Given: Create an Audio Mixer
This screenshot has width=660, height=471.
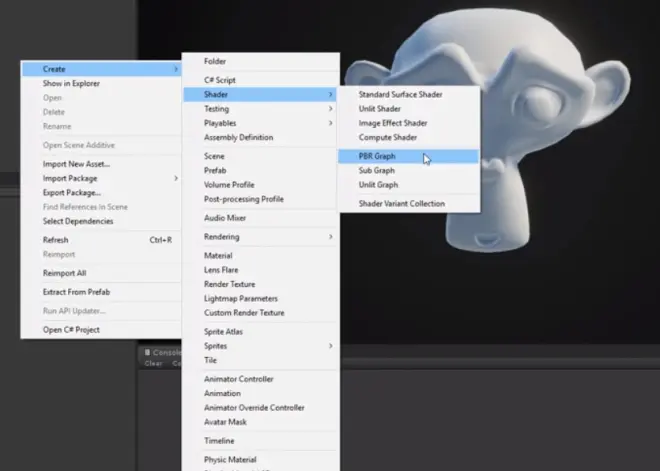Looking at the screenshot, I should [x=261, y=218].
